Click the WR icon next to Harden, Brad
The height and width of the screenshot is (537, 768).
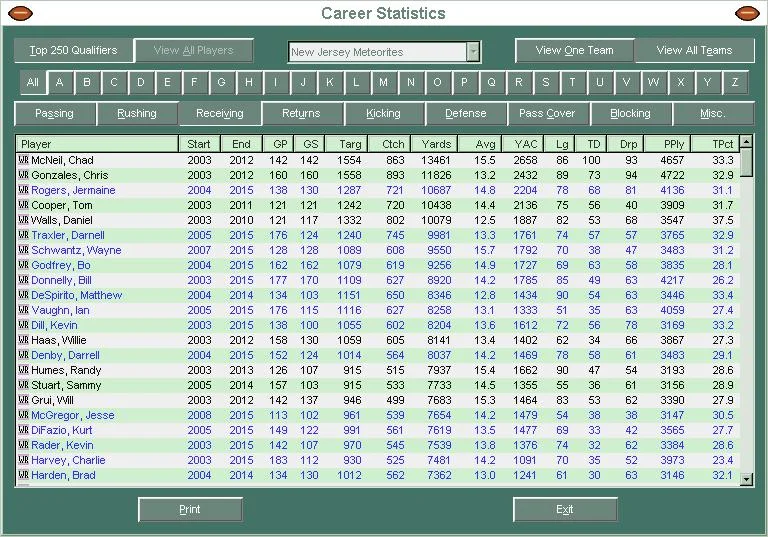click(x=23, y=475)
